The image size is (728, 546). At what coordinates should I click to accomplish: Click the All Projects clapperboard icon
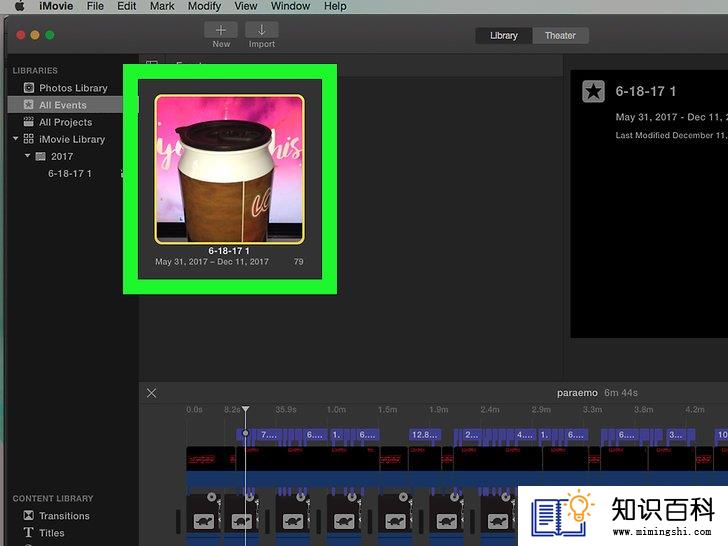coord(29,122)
